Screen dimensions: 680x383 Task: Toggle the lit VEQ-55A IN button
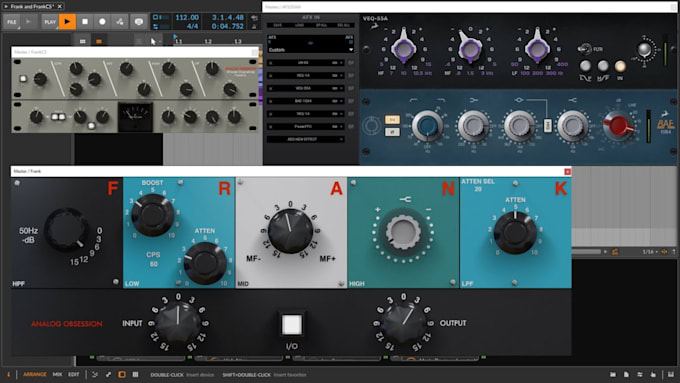(620, 65)
